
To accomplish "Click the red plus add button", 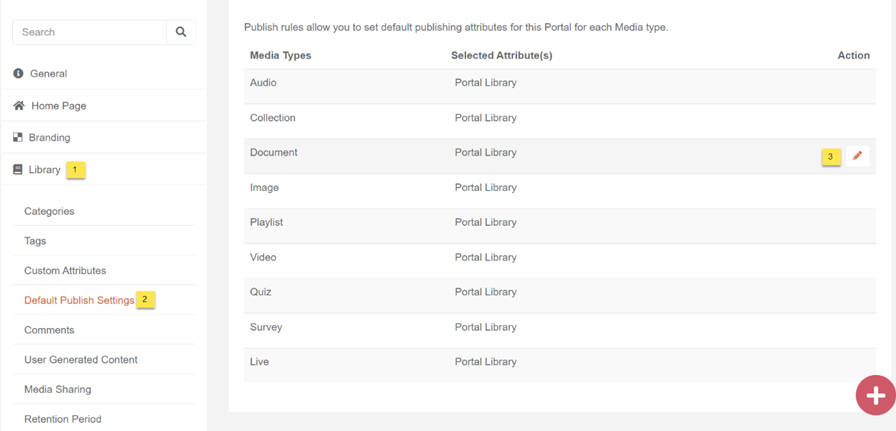I will pos(875,395).
